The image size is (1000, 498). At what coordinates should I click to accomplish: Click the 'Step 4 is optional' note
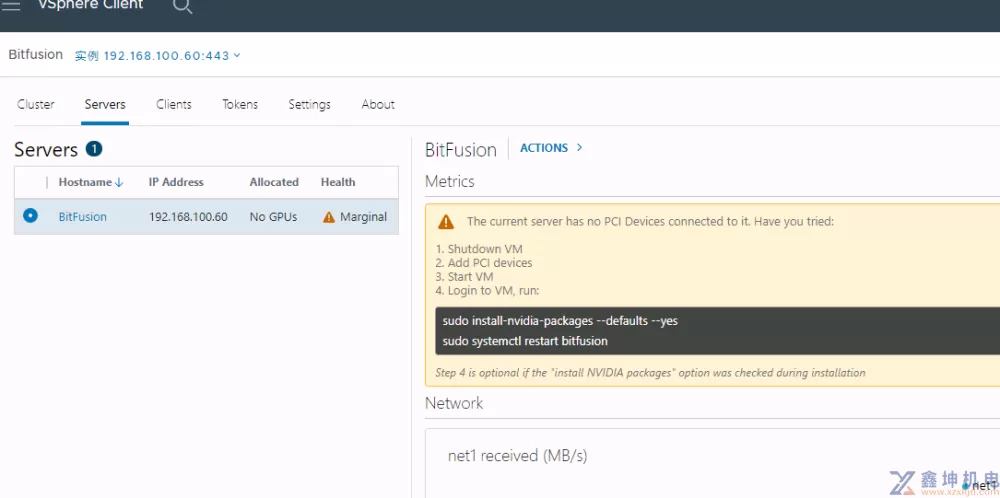[651, 372]
